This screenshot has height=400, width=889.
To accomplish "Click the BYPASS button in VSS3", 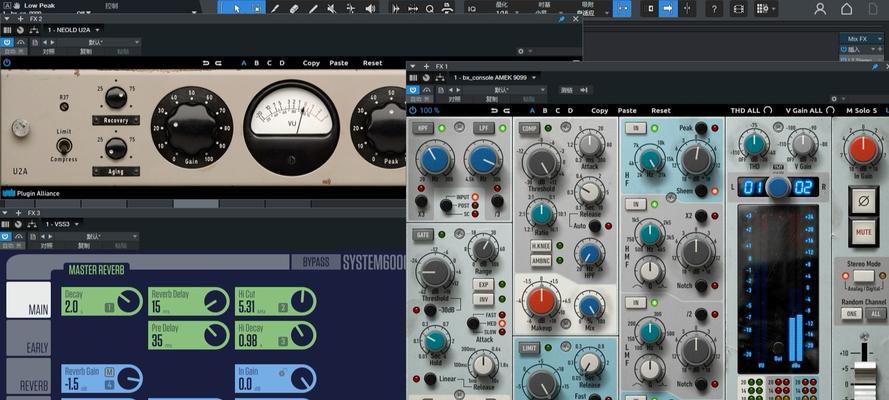I will 316,263.
